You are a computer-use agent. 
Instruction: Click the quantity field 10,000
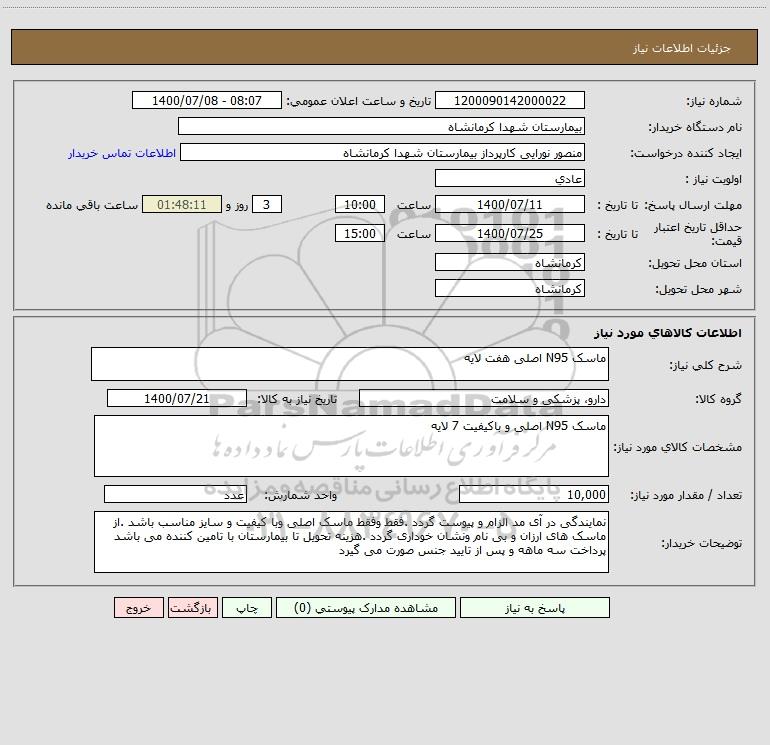534,495
